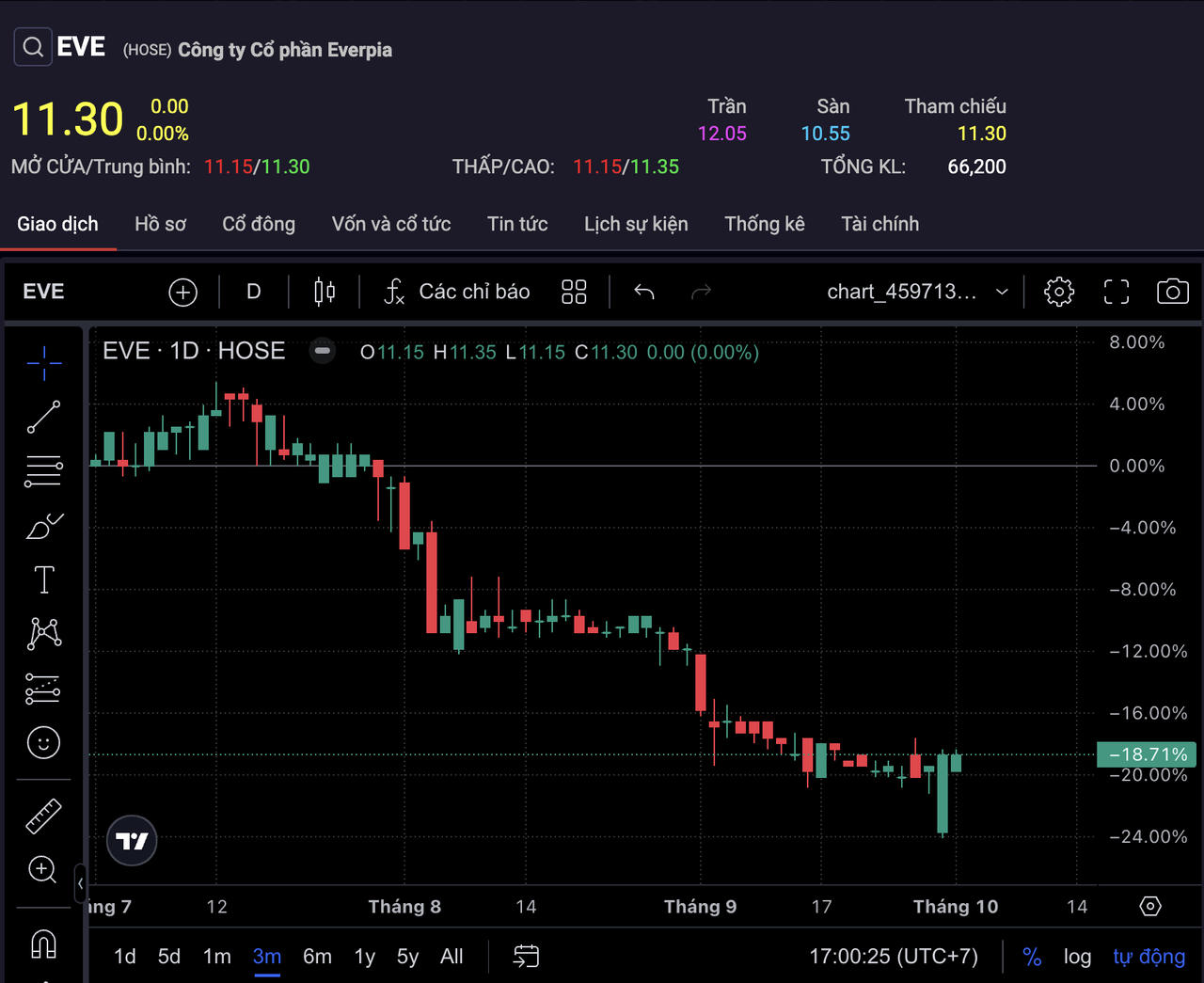
Task: Select the crosshair cursor tool
Action: point(43,362)
